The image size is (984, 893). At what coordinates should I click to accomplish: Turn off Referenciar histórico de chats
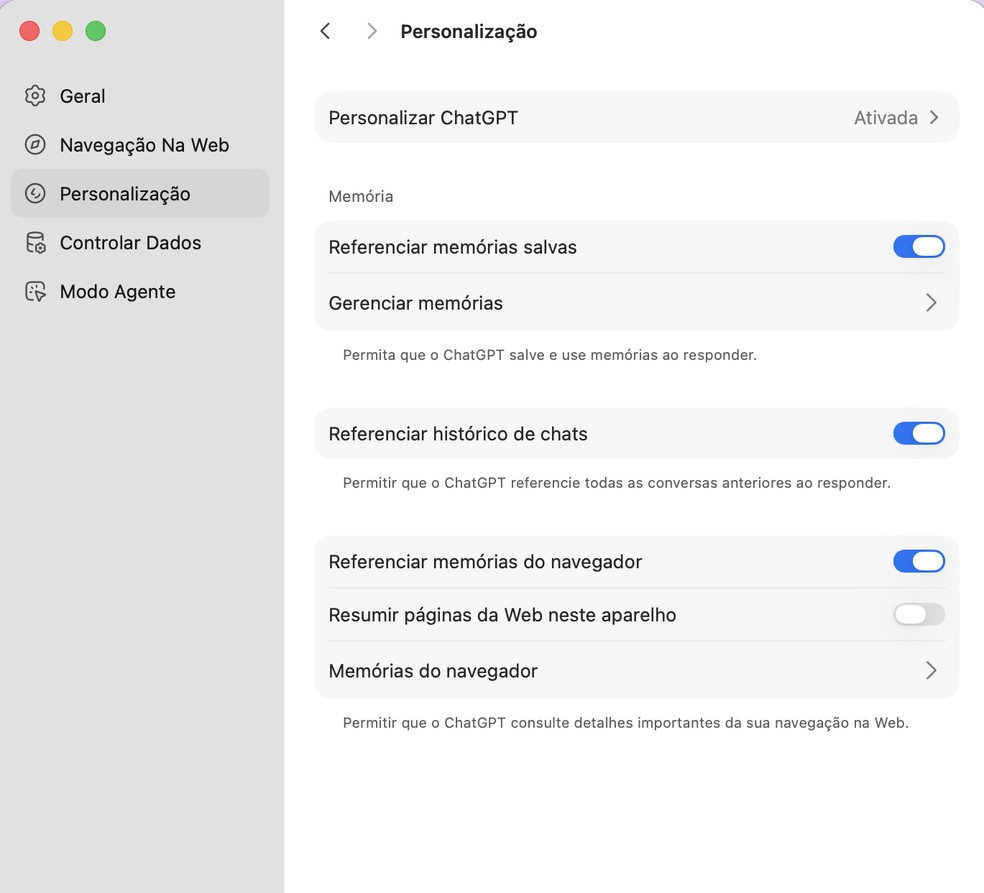918,433
